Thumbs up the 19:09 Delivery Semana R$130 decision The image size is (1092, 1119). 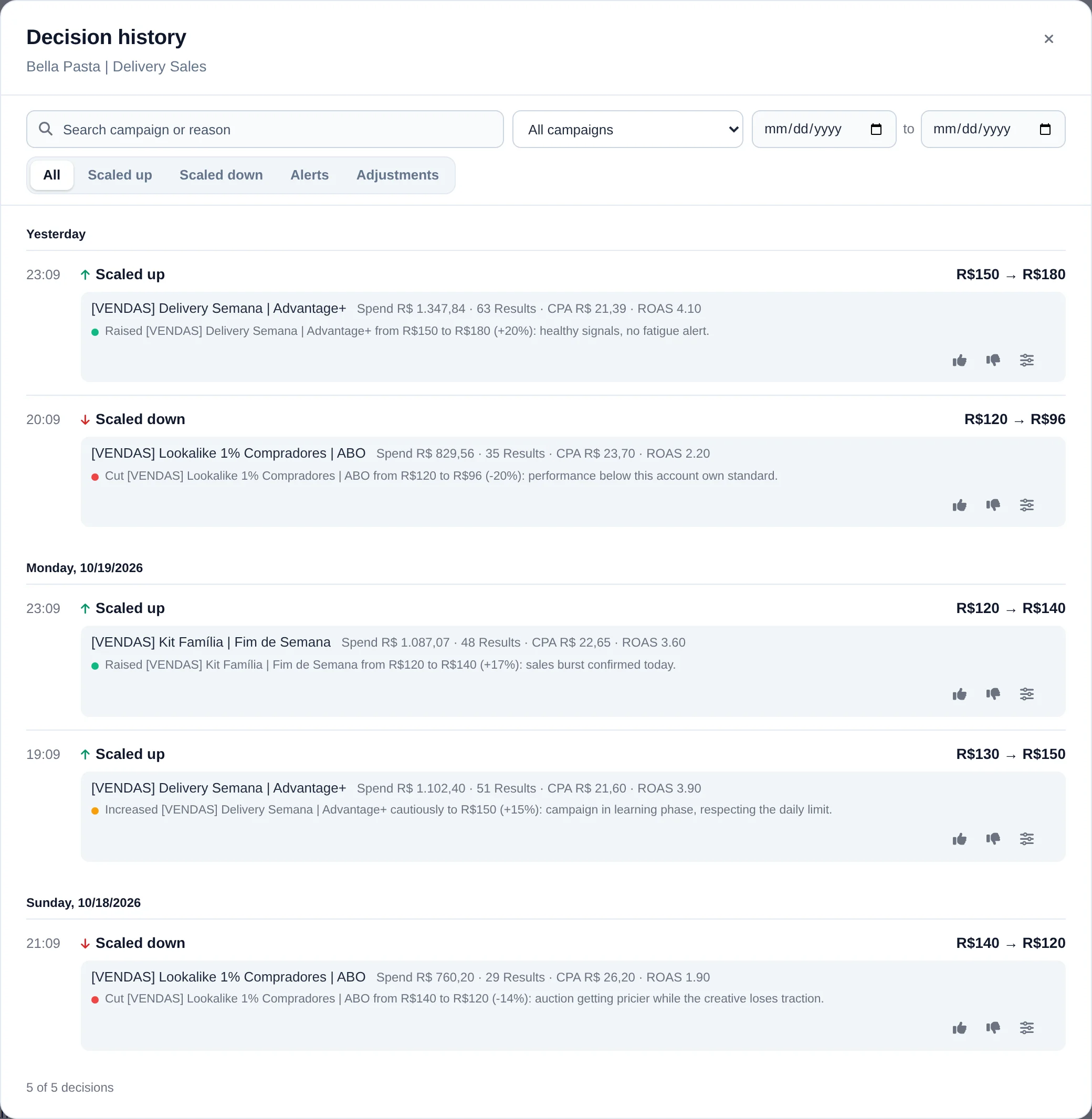click(x=960, y=839)
